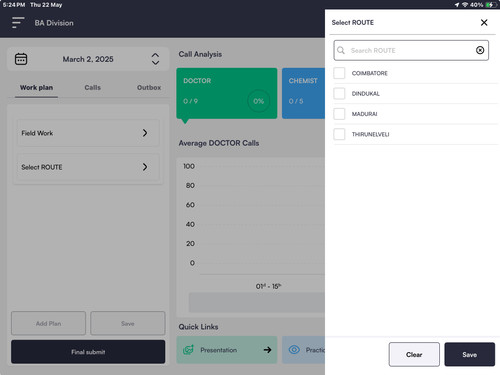Open the calendar date picker icon

[x=21, y=59]
